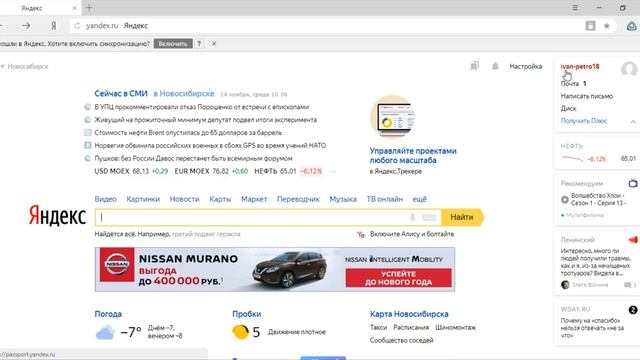Dismiss the sync notification bar
The height and width of the screenshot is (360, 640).
[x=214, y=44]
